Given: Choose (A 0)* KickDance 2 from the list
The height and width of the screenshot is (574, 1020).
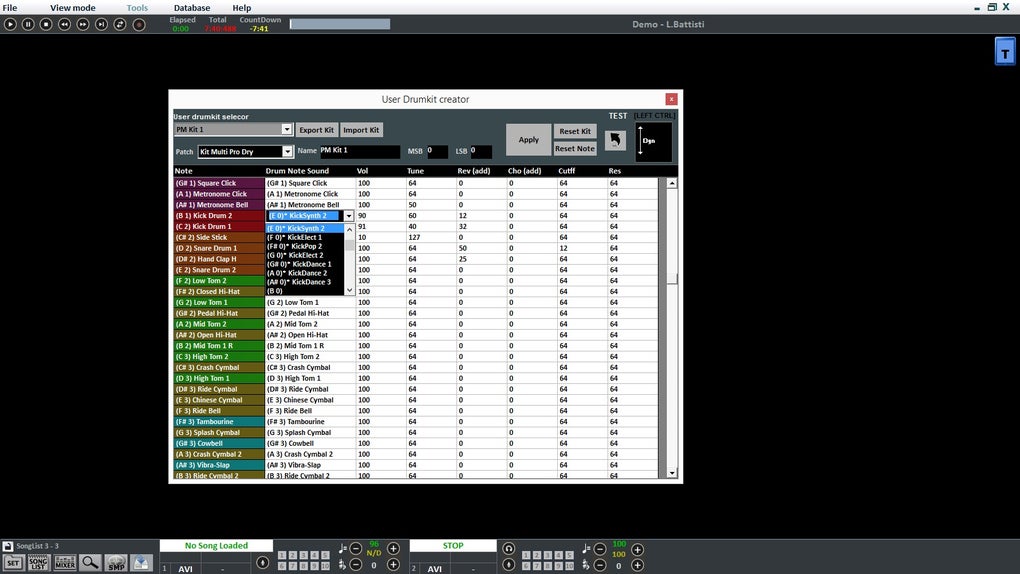Looking at the screenshot, I should 304,273.
